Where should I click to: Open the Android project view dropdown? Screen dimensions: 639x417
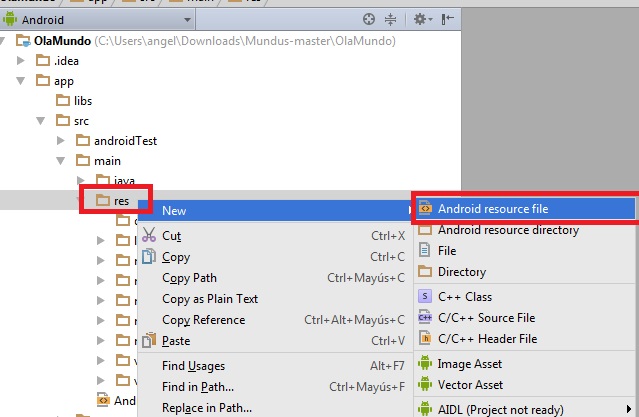tap(98, 20)
